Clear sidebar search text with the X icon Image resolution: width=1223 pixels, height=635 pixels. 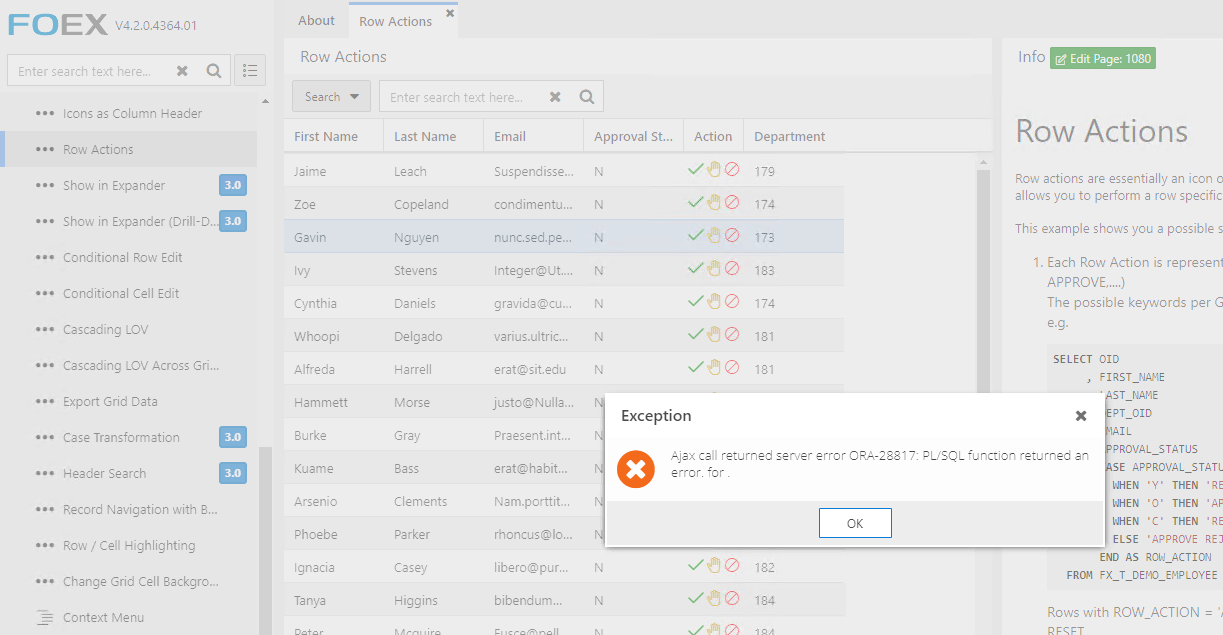183,70
